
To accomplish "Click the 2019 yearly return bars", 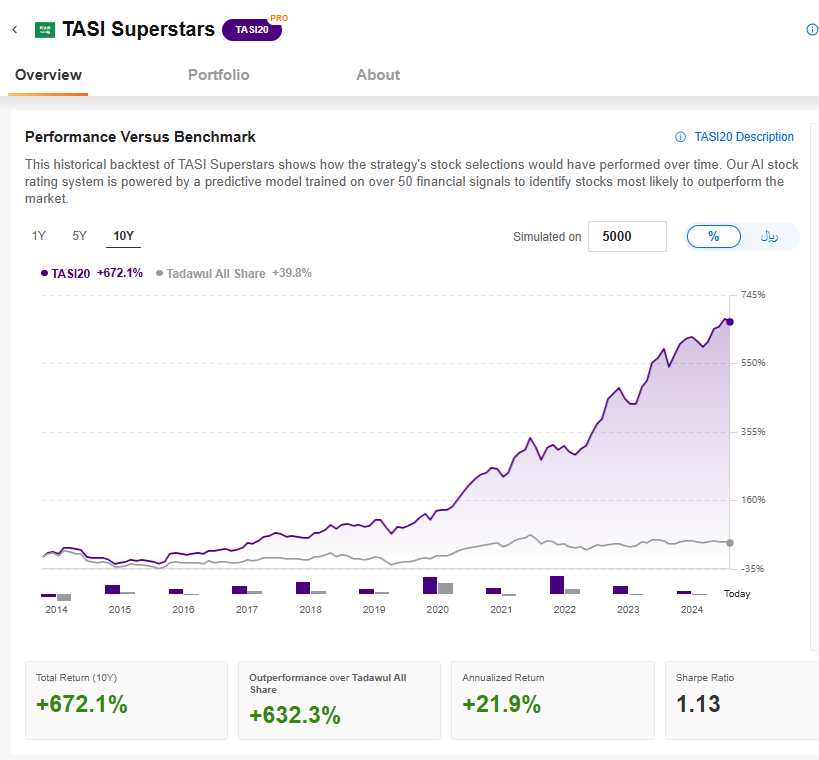I will click(374, 591).
